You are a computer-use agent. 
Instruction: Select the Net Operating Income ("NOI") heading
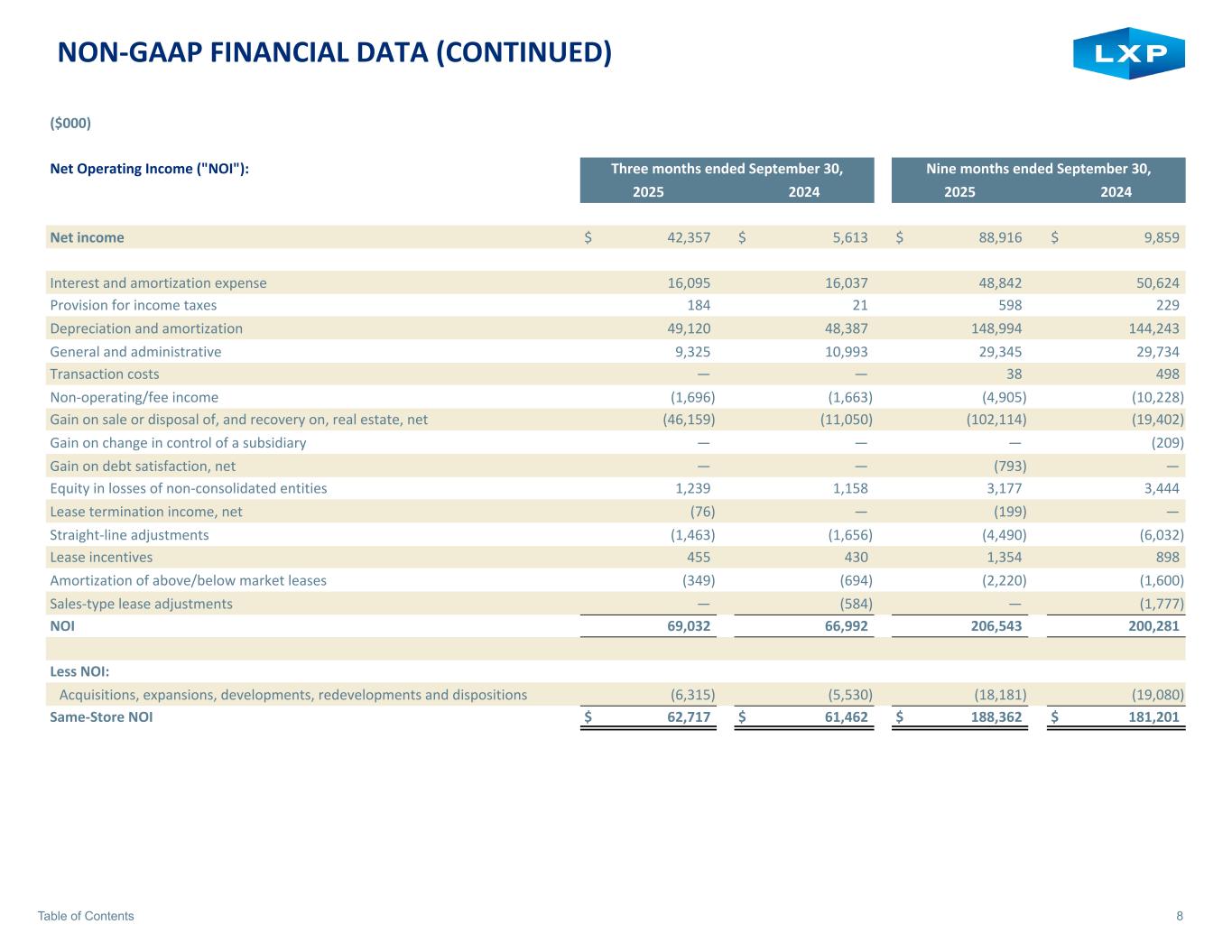(x=149, y=169)
